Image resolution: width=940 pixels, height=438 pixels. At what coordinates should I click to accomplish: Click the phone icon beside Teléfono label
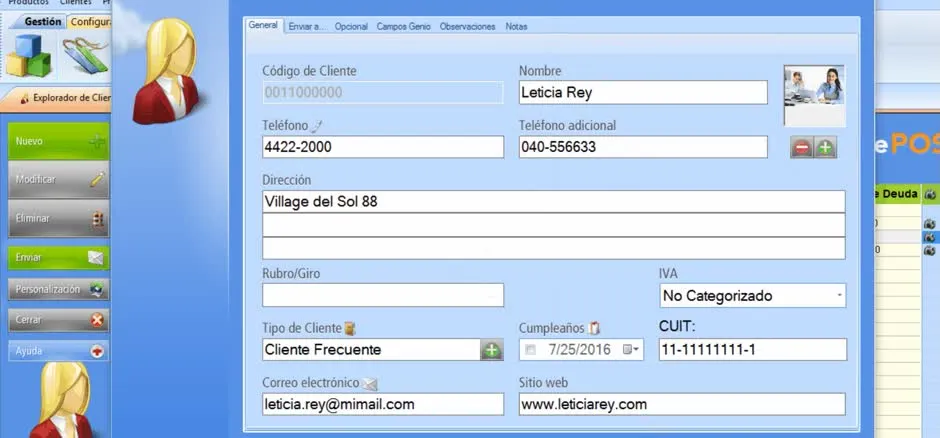tap(317, 126)
